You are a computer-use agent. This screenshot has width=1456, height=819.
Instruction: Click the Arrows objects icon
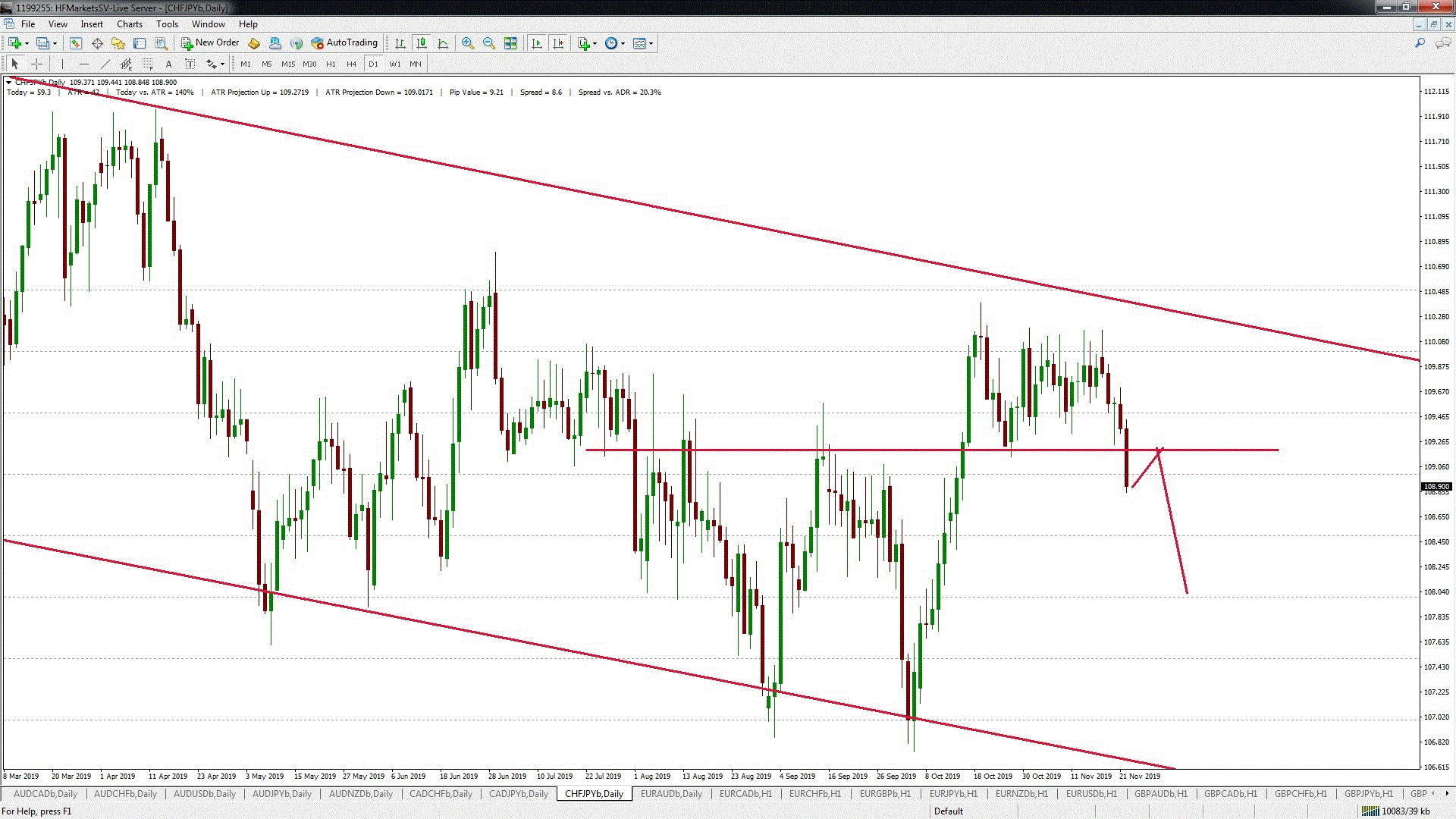(x=212, y=64)
